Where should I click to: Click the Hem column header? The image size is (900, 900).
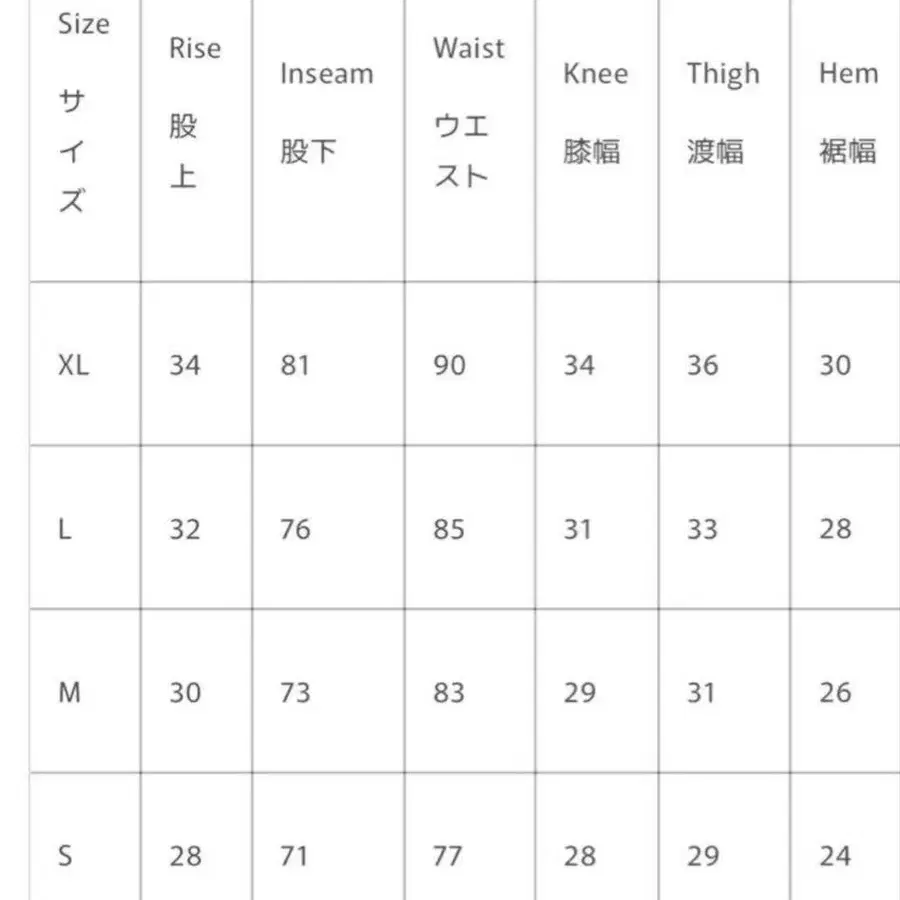pyautogui.click(x=848, y=74)
